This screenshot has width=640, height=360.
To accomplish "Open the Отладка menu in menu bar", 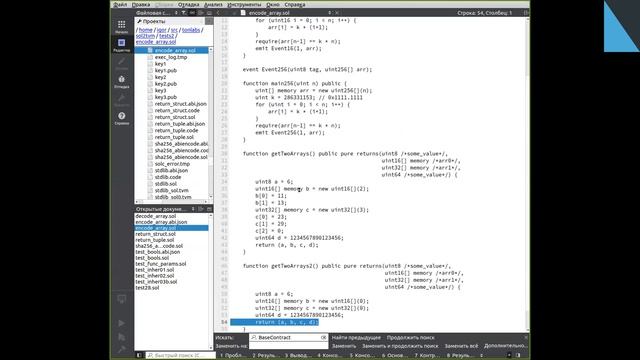I will (189, 4).
